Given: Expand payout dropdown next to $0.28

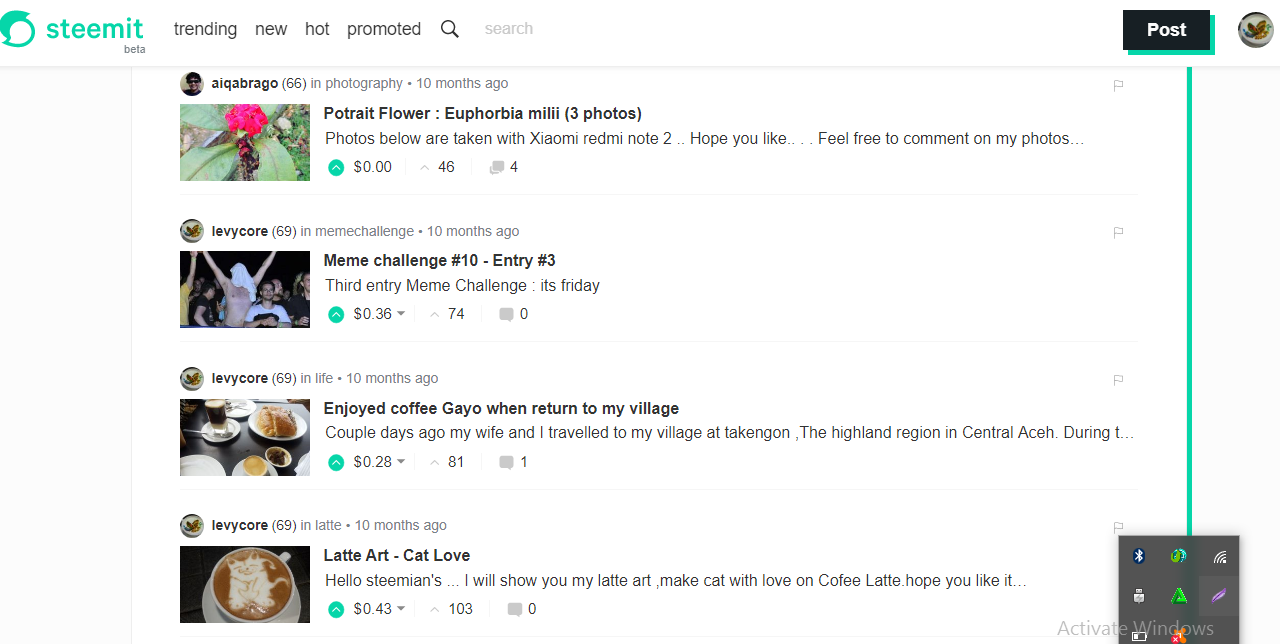Looking at the screenshot, I should pos(401,462).
